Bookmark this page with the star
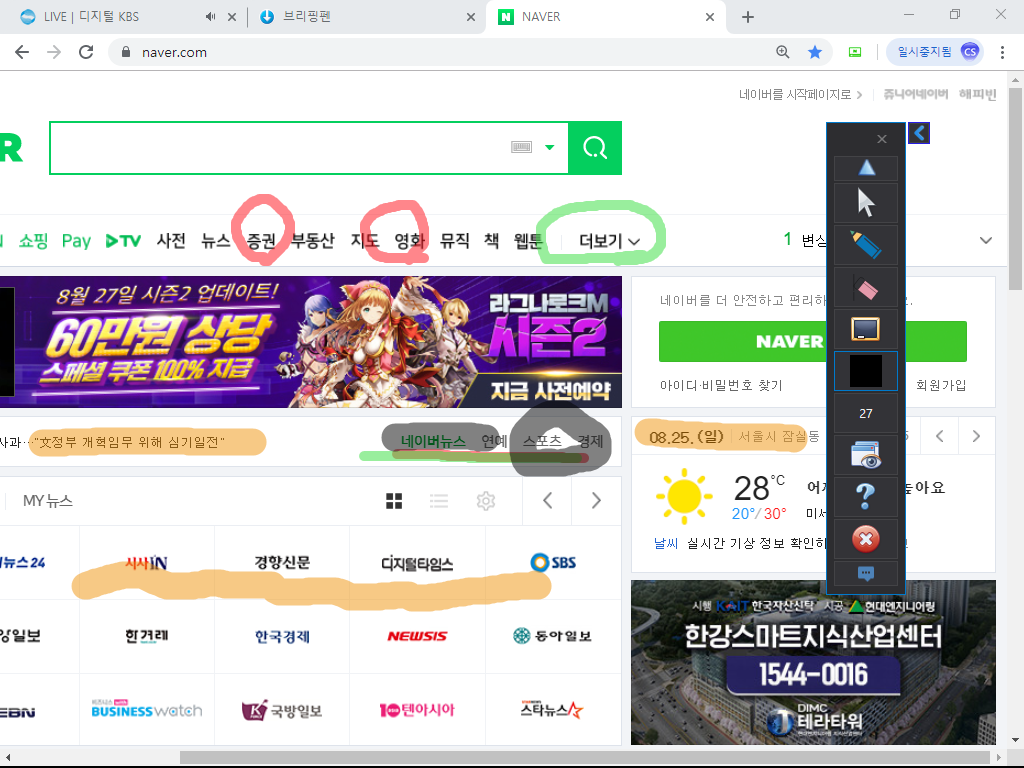 click(x=815, y=52)
